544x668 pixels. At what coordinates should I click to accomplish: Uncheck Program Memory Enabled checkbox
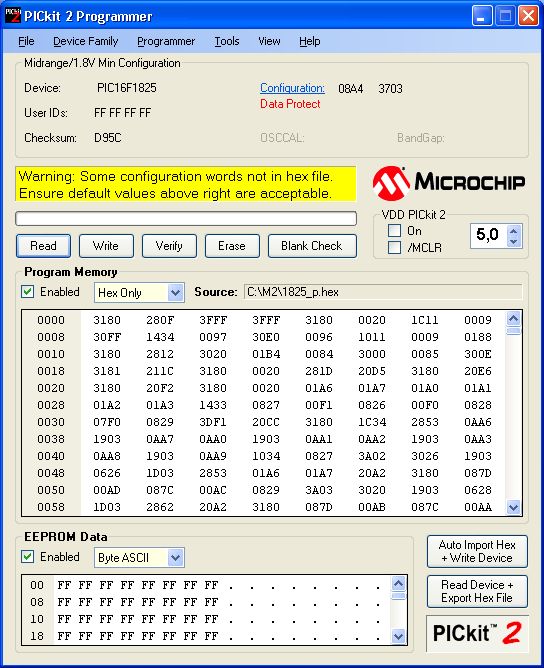coord(28,292)
